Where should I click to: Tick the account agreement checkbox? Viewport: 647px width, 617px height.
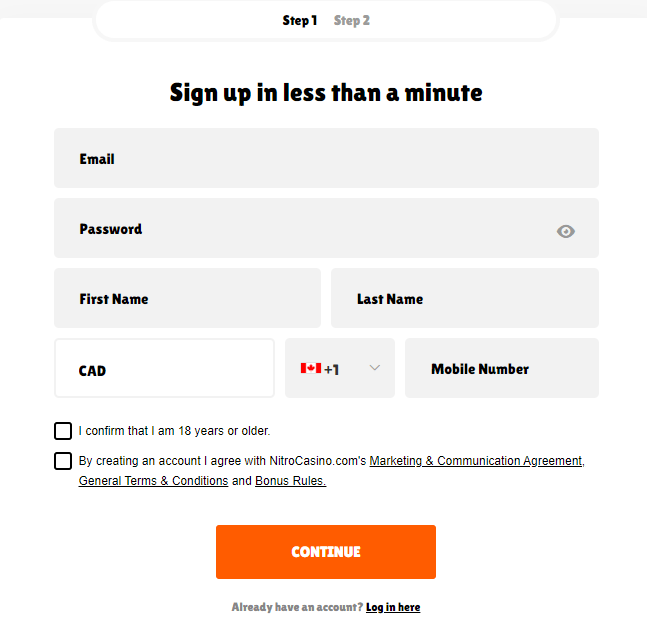[x=63, y=461]
